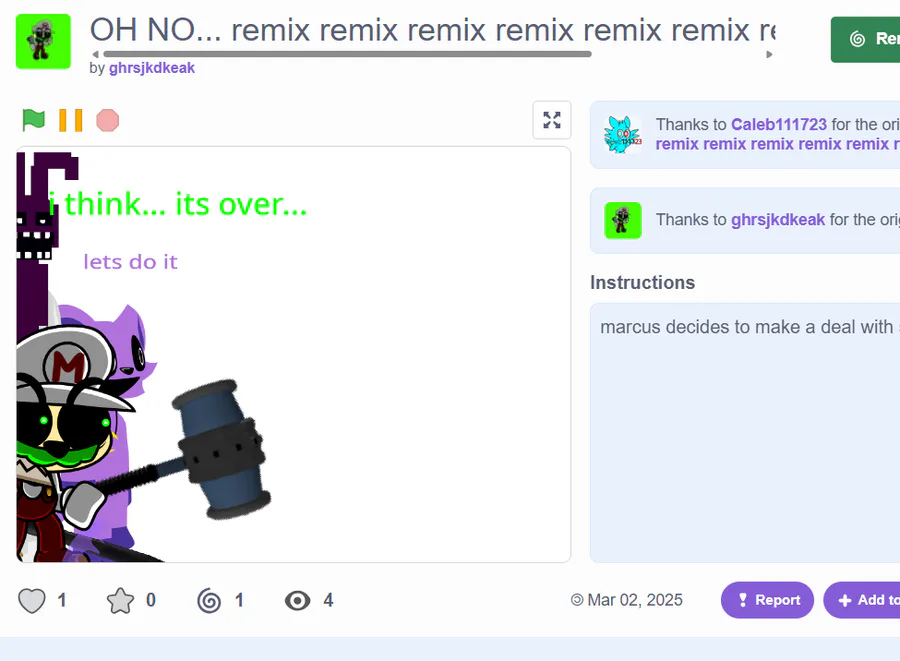Open Caleb111723 blue cat avatar
The height and width of the screenshot is (661, 900).
pyautogui.click(x=623, y=135)
